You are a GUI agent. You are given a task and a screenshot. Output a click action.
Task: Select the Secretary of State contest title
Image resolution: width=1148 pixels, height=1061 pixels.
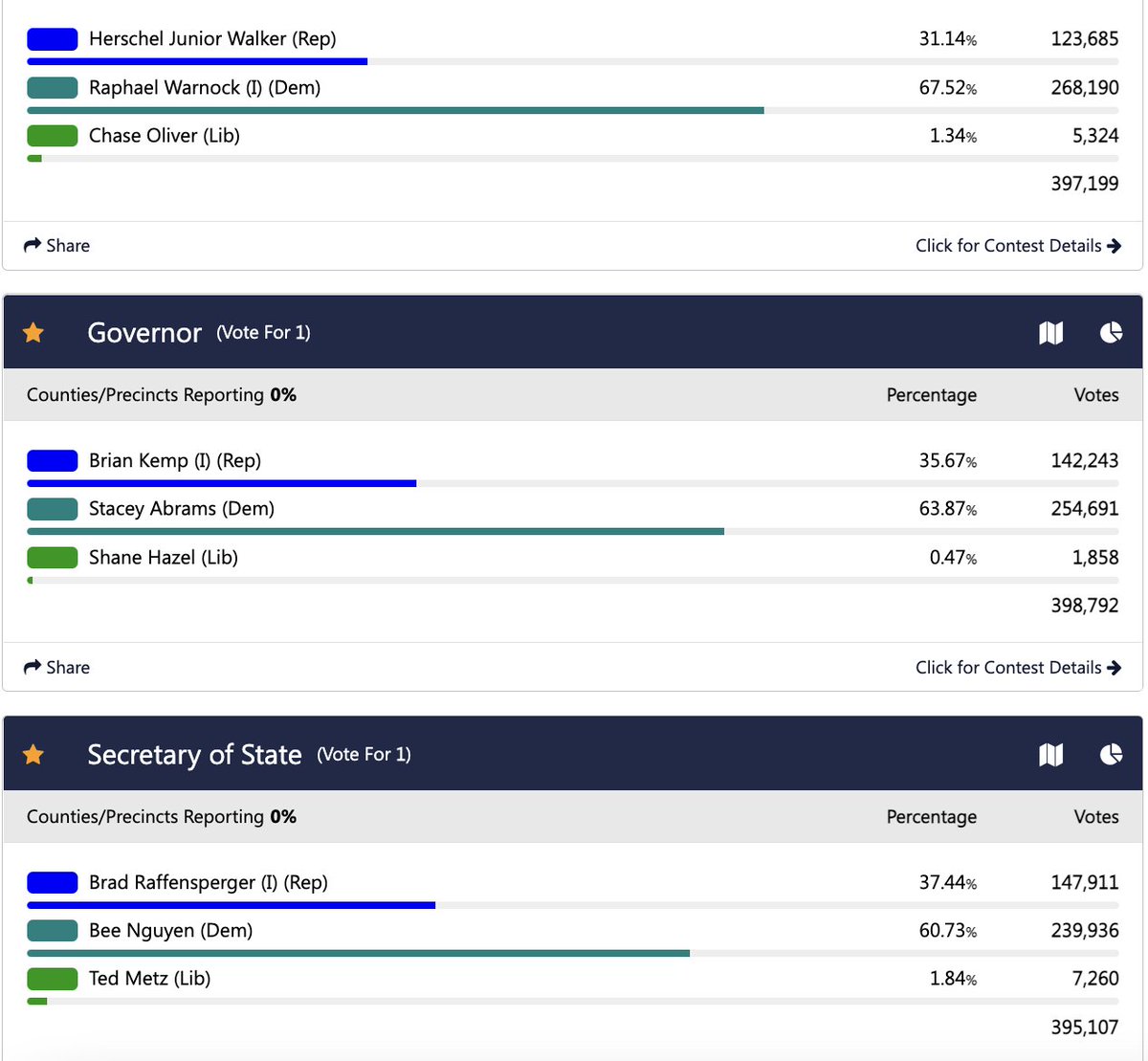tap(194, 754)
